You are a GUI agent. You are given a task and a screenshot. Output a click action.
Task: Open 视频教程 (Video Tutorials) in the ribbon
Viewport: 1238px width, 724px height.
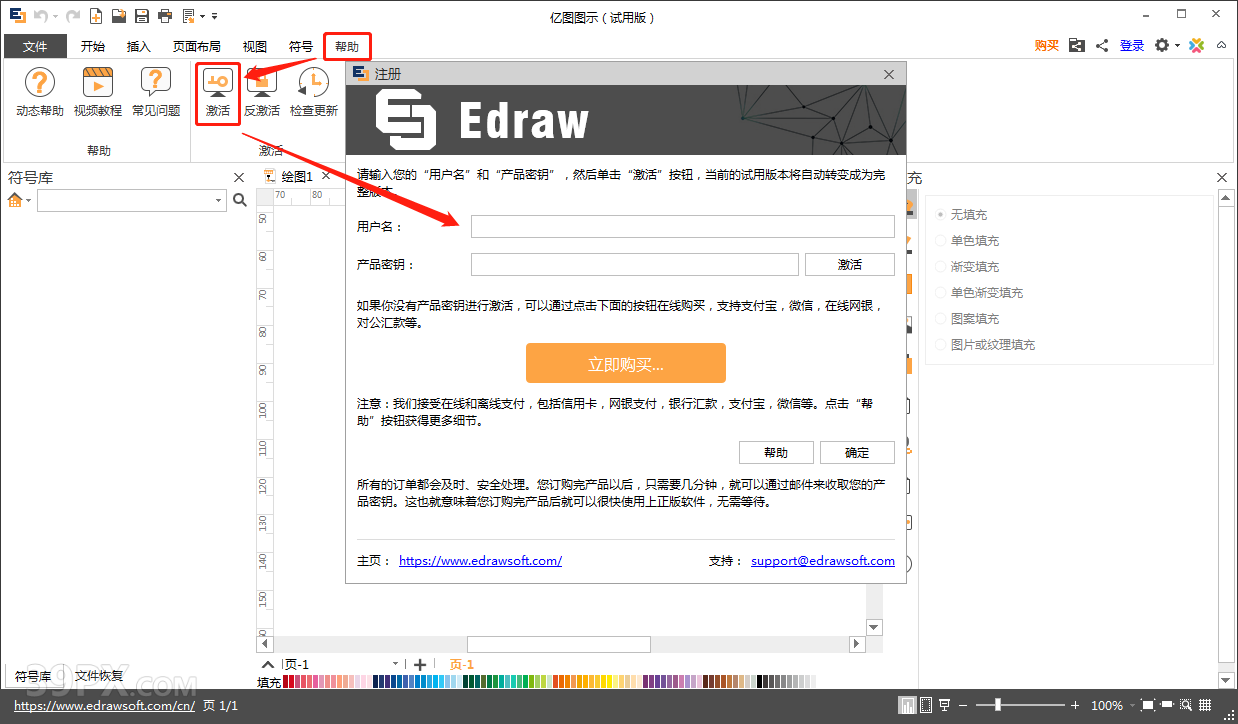(x=98, y=92)
